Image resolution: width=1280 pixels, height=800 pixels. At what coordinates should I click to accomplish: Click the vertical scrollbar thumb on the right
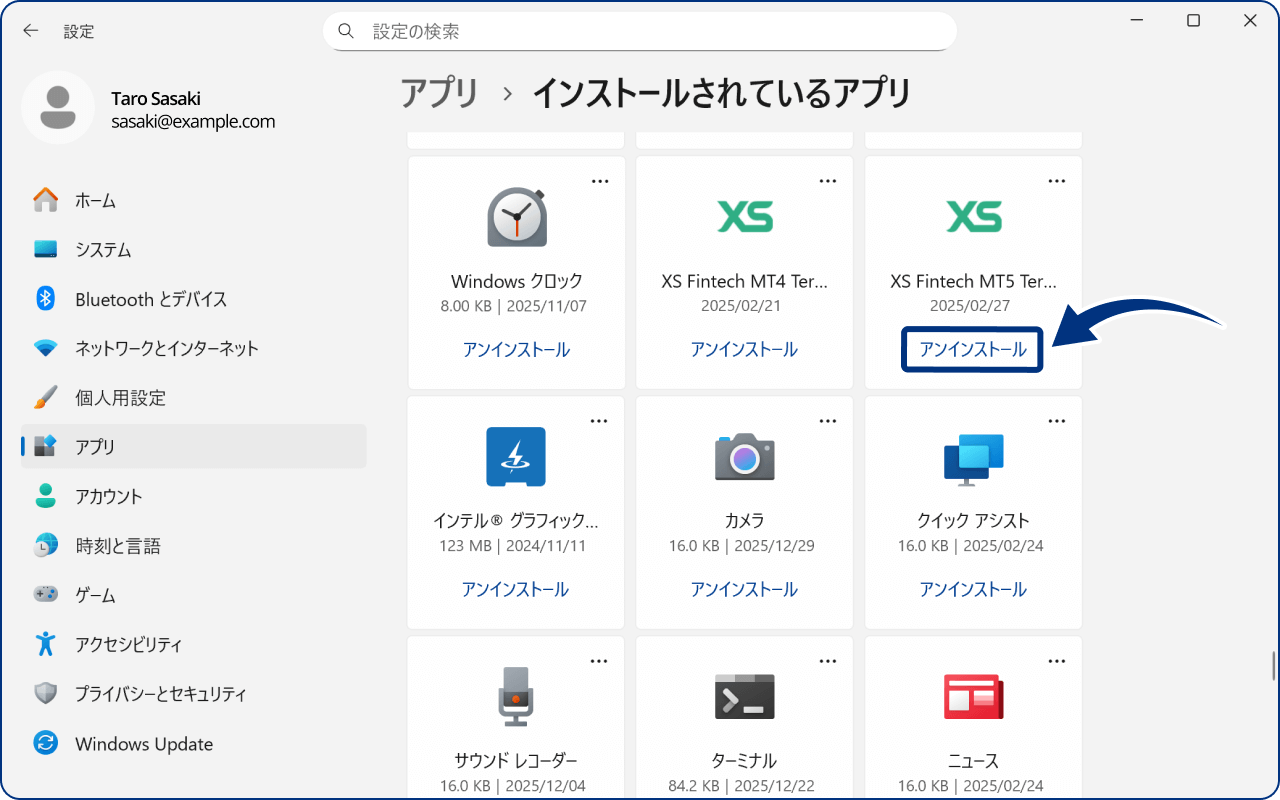(x=1272, y=665)
